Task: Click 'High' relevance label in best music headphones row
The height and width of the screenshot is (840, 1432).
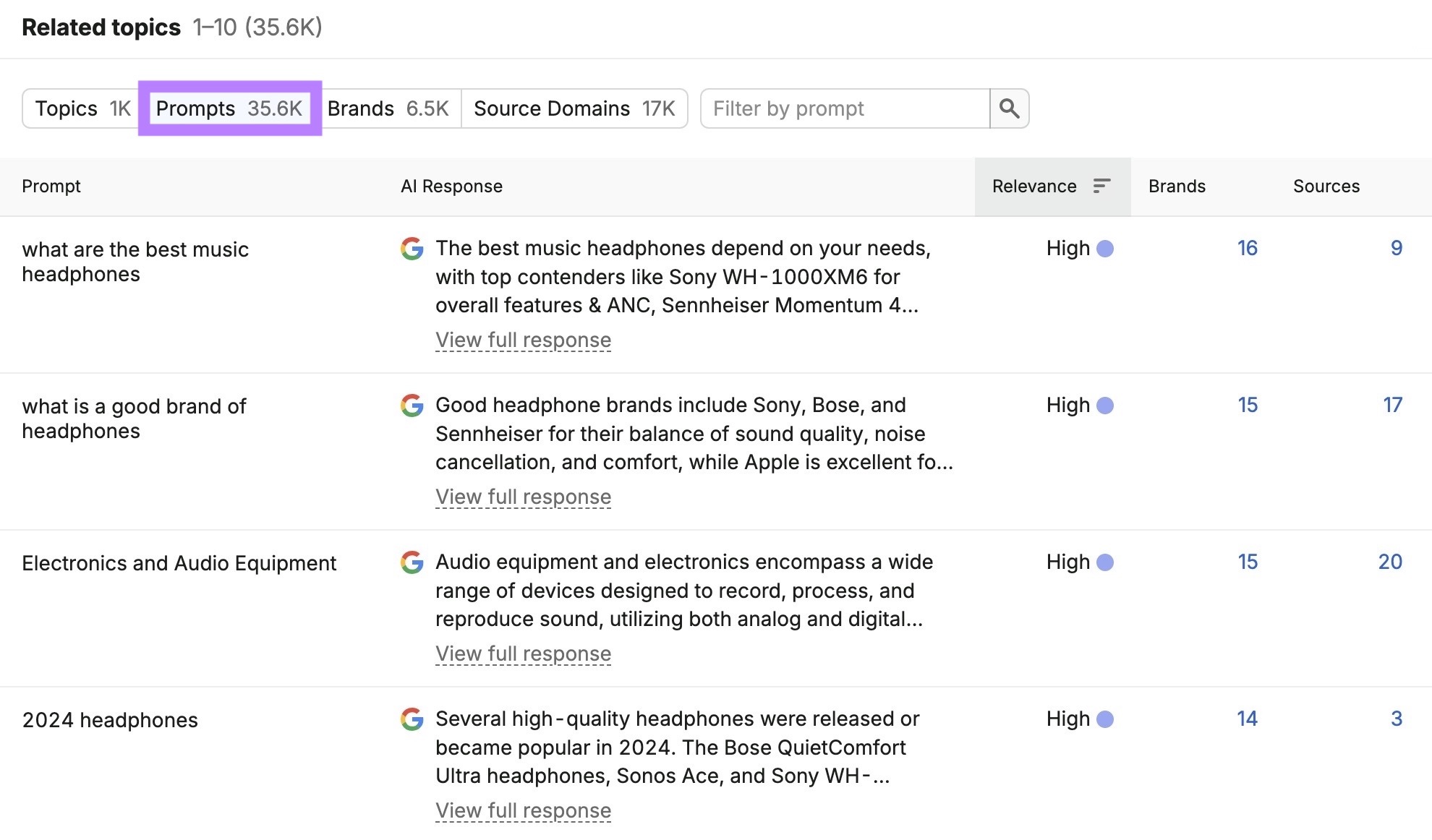Action: pos(1067,249)
